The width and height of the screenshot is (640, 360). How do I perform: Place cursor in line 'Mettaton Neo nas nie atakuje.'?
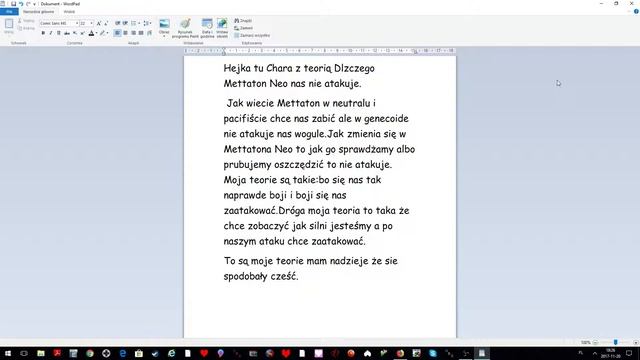pos(292,84)
